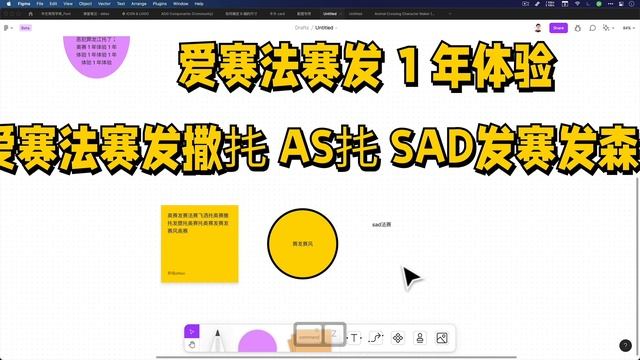The image size is (640, 360).
Task: Open the Window menu
Action: tap(180, 4)
